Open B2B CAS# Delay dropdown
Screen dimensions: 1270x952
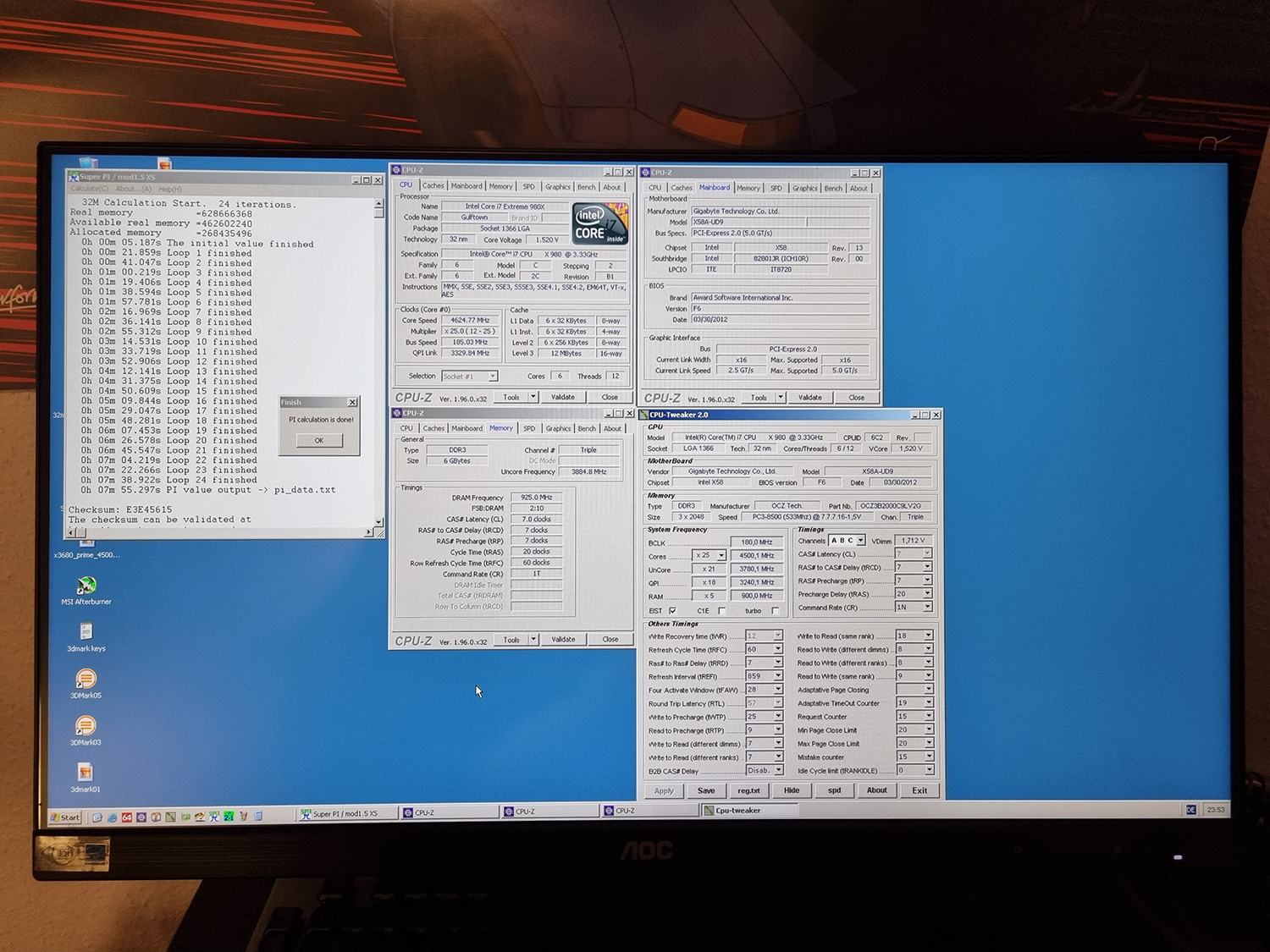click(x=778, y=771)
